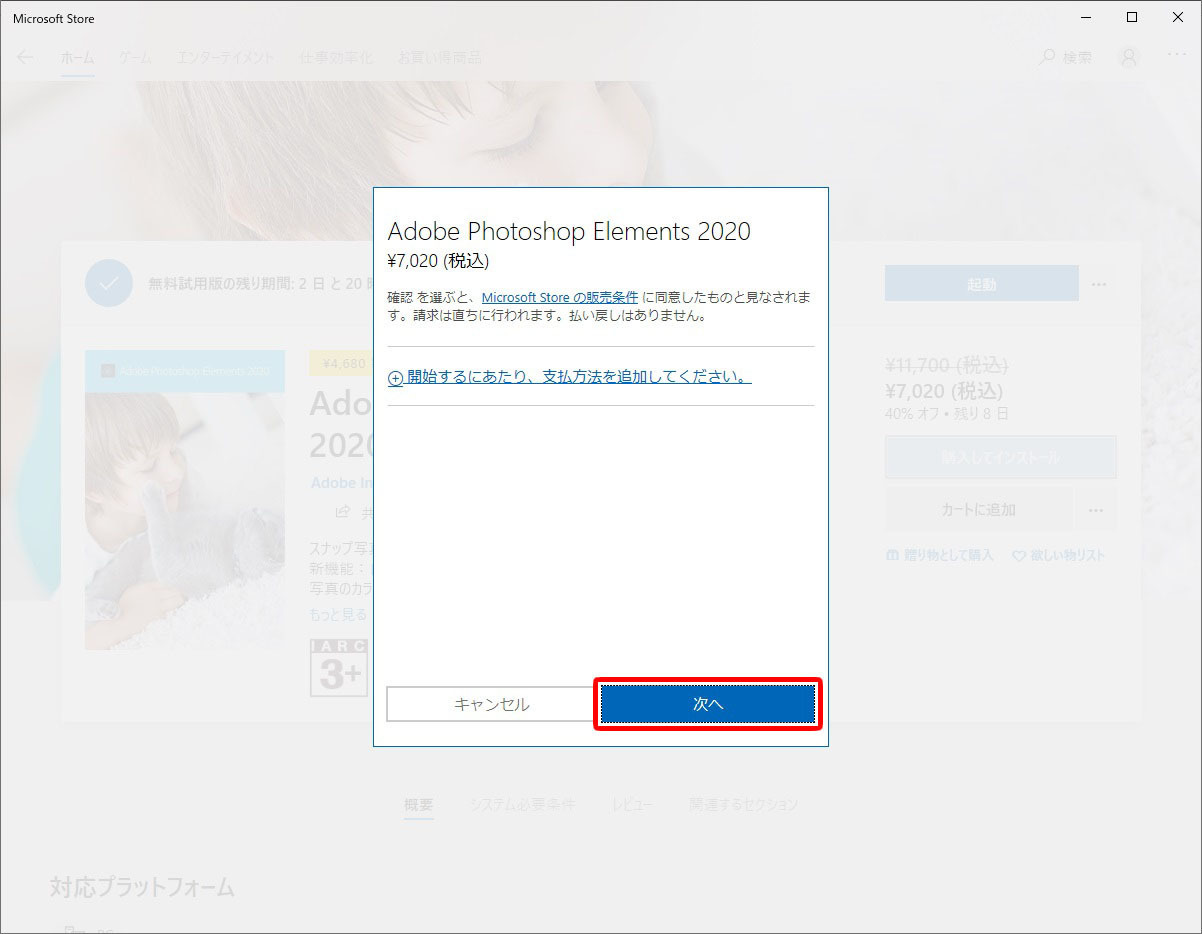
Task: Maximize the Microsoft Store window
Action: click(1132, 17)
